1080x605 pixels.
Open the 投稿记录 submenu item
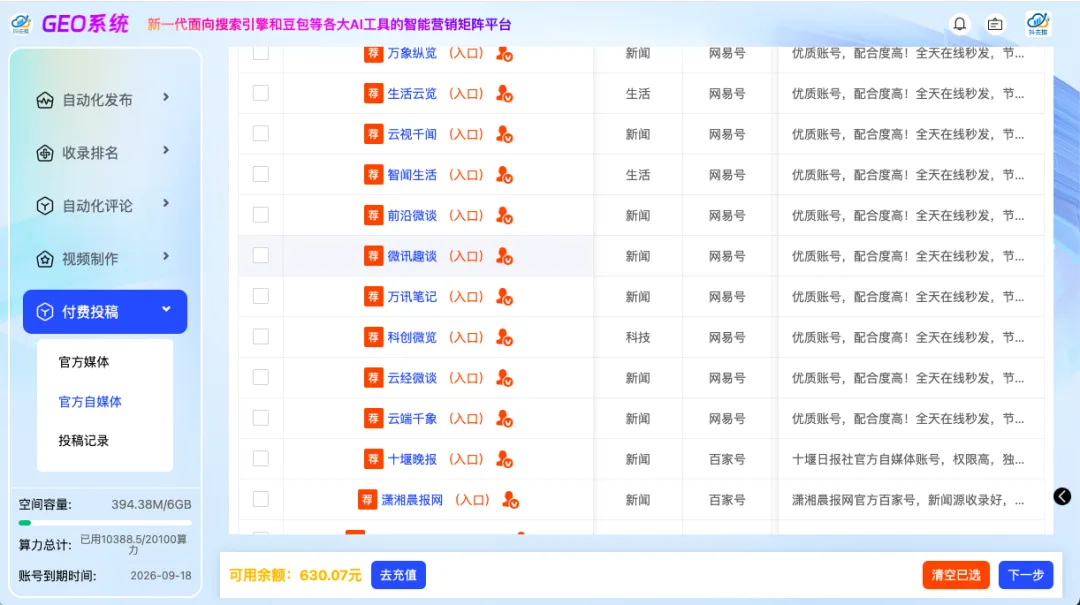coord(84,441)
